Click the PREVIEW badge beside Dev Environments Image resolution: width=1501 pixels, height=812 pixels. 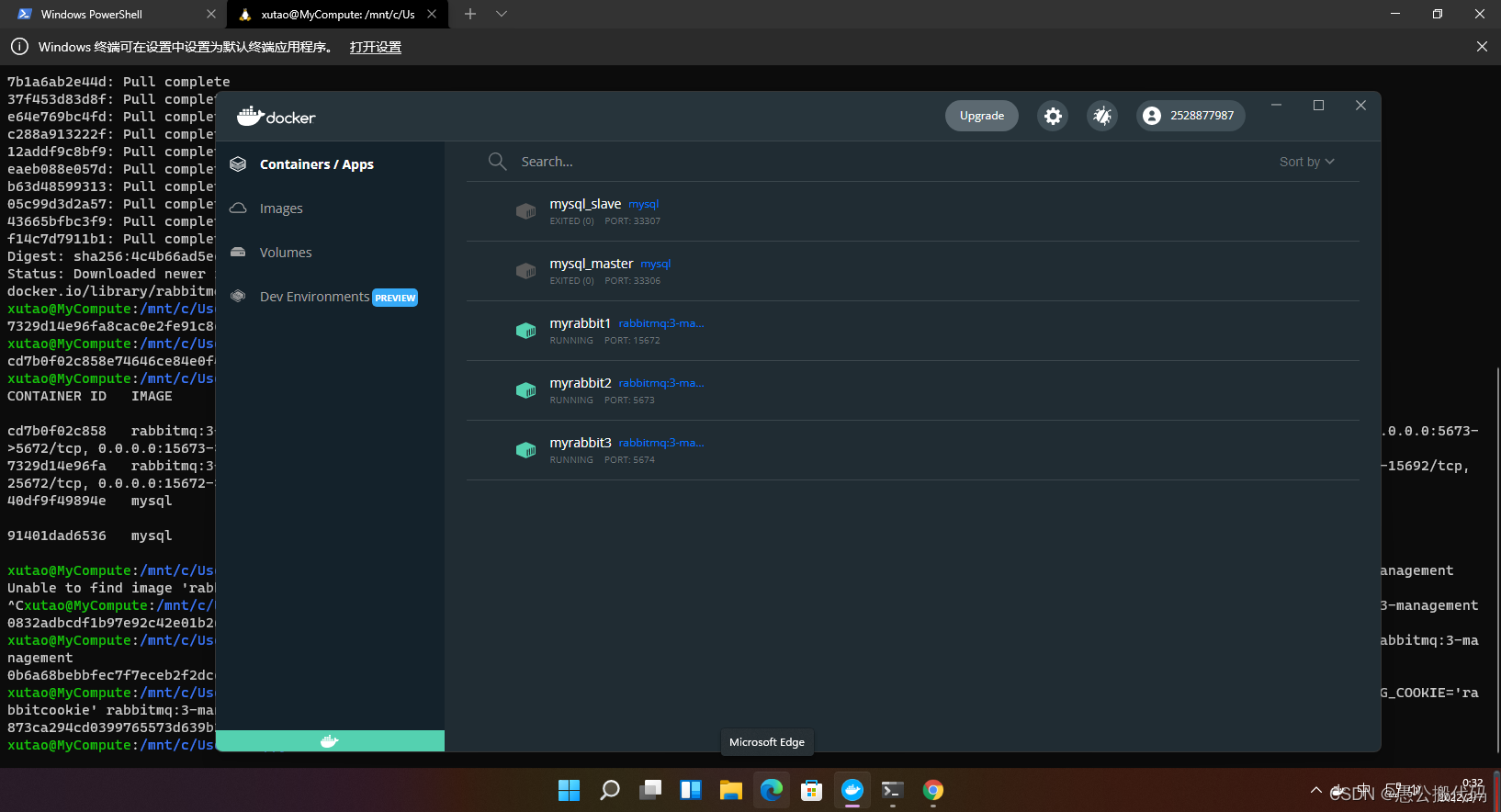click(395, 298)
